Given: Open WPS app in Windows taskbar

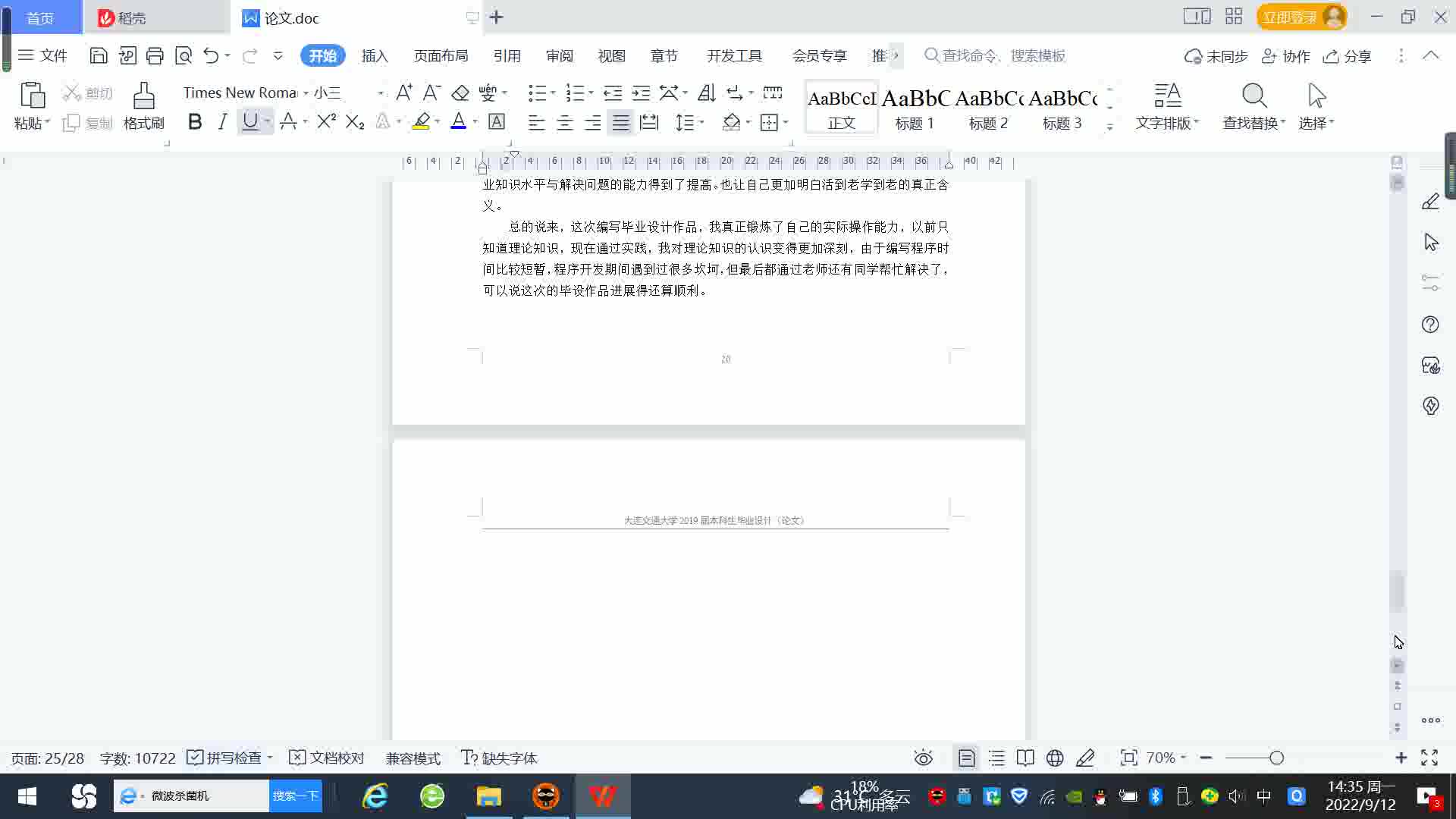Looking at the screenshot, I should coord(603,795).
